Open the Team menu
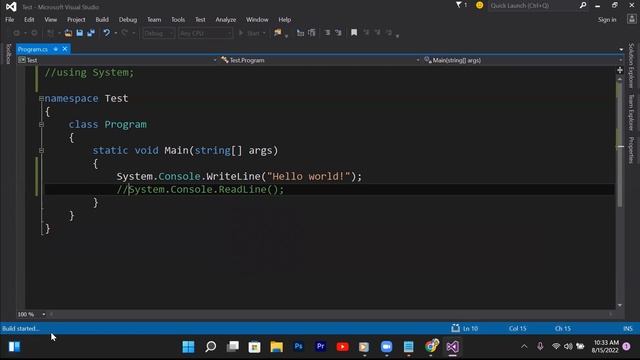The width and height of the screenshot is (640, 360). [154, 20]
